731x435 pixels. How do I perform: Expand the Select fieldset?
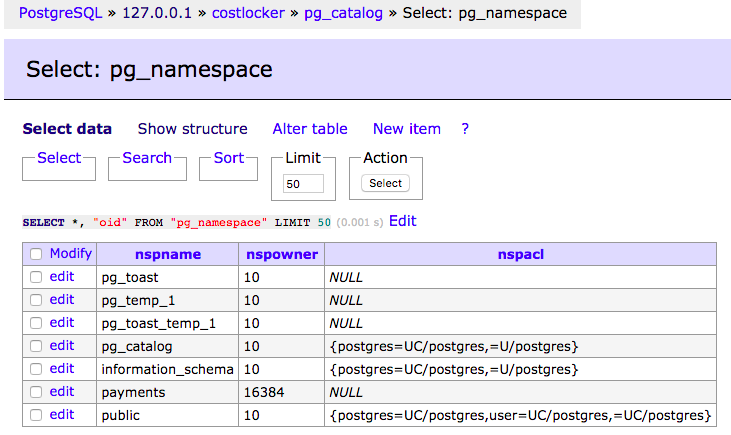coord(59,158)
